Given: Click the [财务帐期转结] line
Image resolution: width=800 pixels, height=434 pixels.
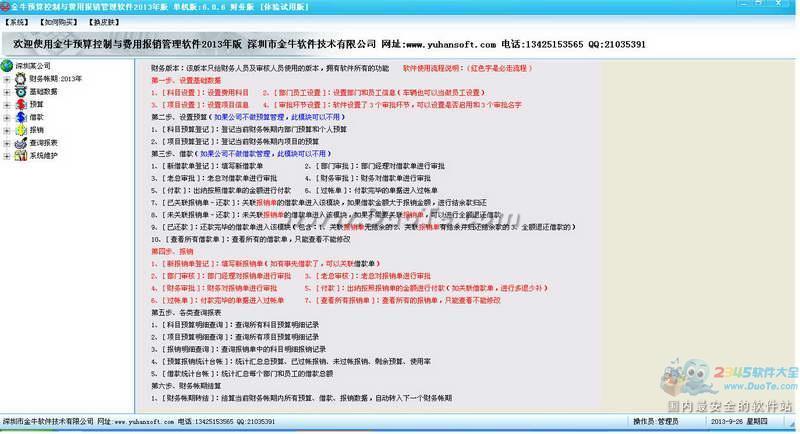Looking at the screenshot, I should click(302, 398).
